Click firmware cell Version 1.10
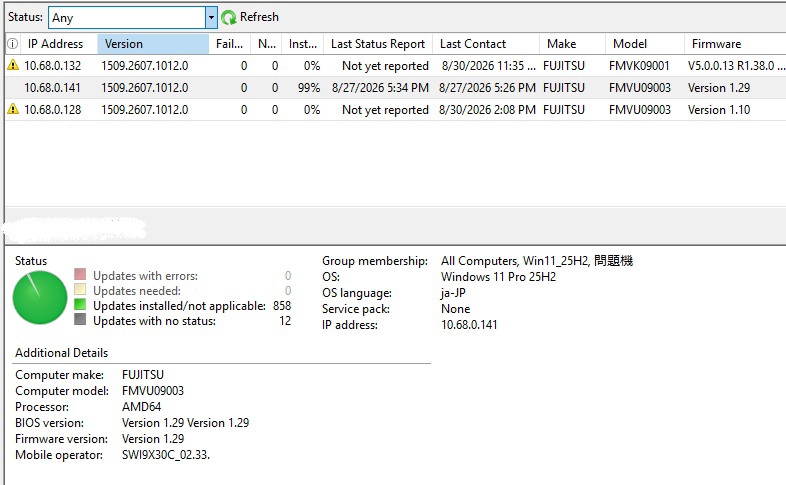 [719, 110]
